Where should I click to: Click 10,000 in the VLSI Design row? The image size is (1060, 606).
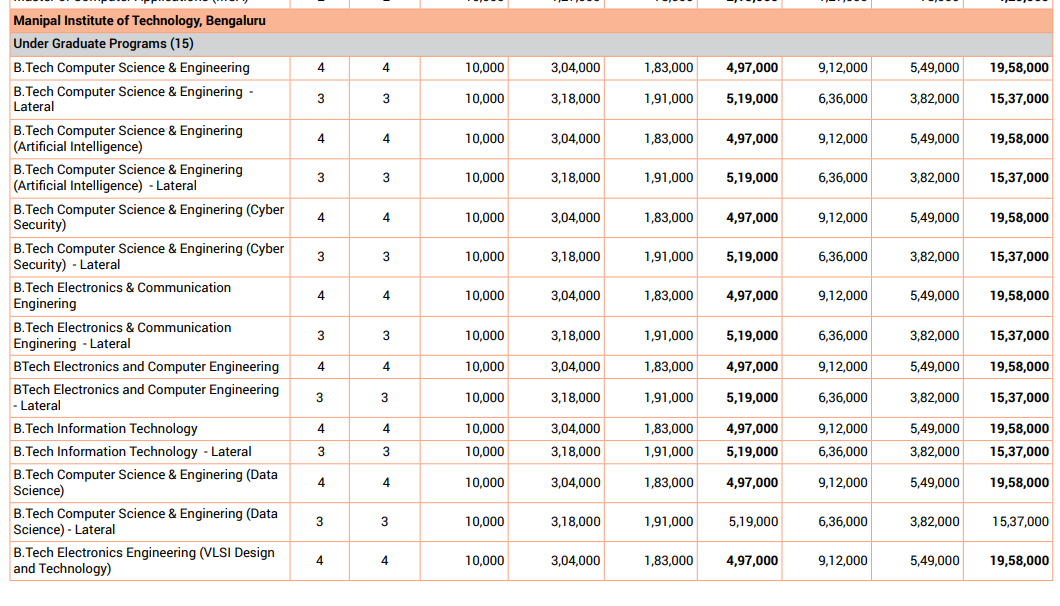tap(484, 561)
